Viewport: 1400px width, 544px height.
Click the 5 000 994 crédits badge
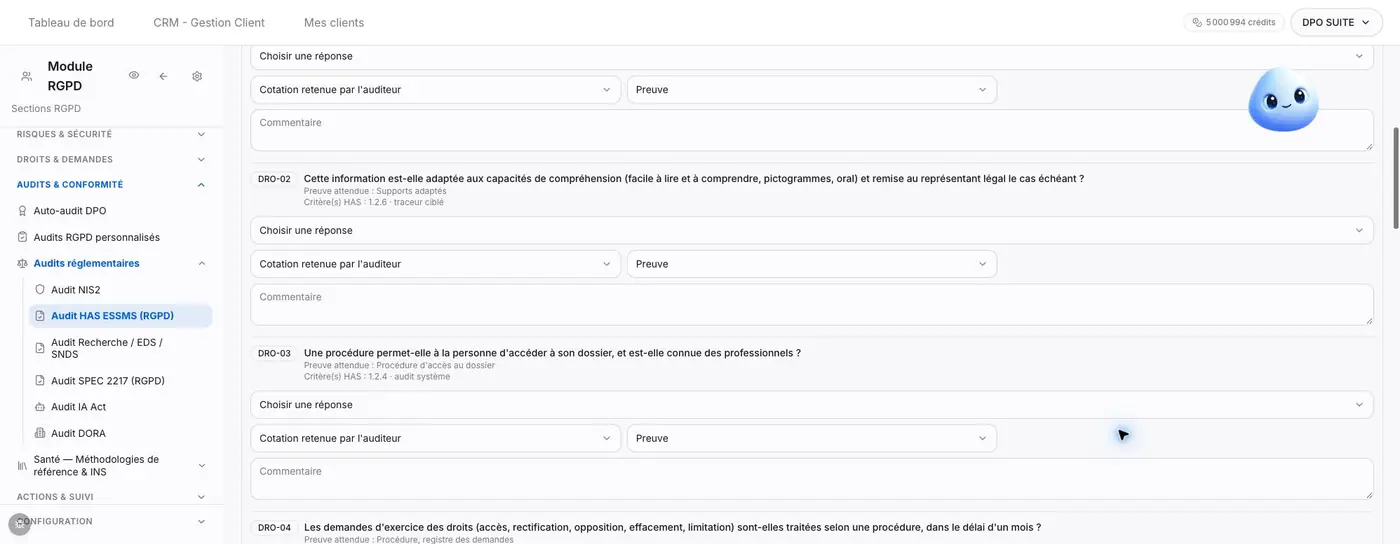pyautogui.click(x=1234, y=22)
